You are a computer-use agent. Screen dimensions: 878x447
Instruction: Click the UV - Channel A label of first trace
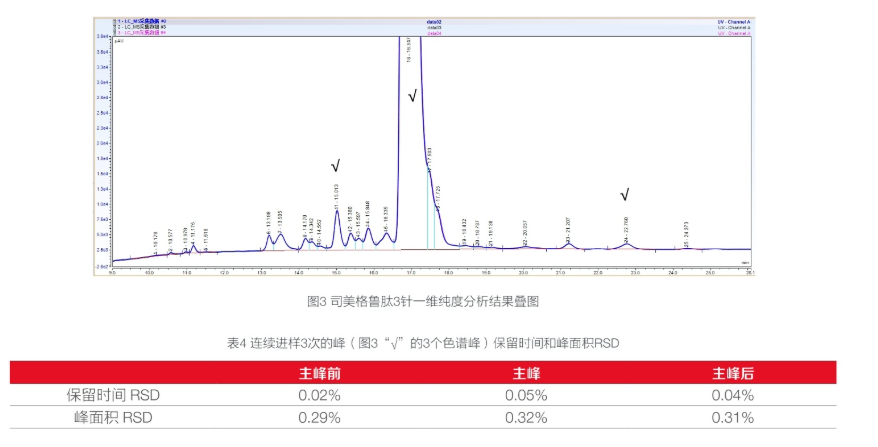(x=734, y=22)
